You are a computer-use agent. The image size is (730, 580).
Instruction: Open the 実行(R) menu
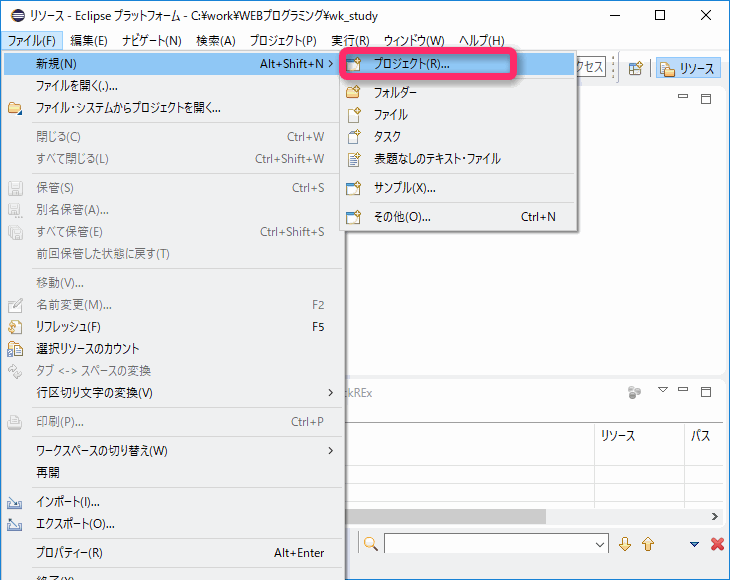(x=350, y=40)
